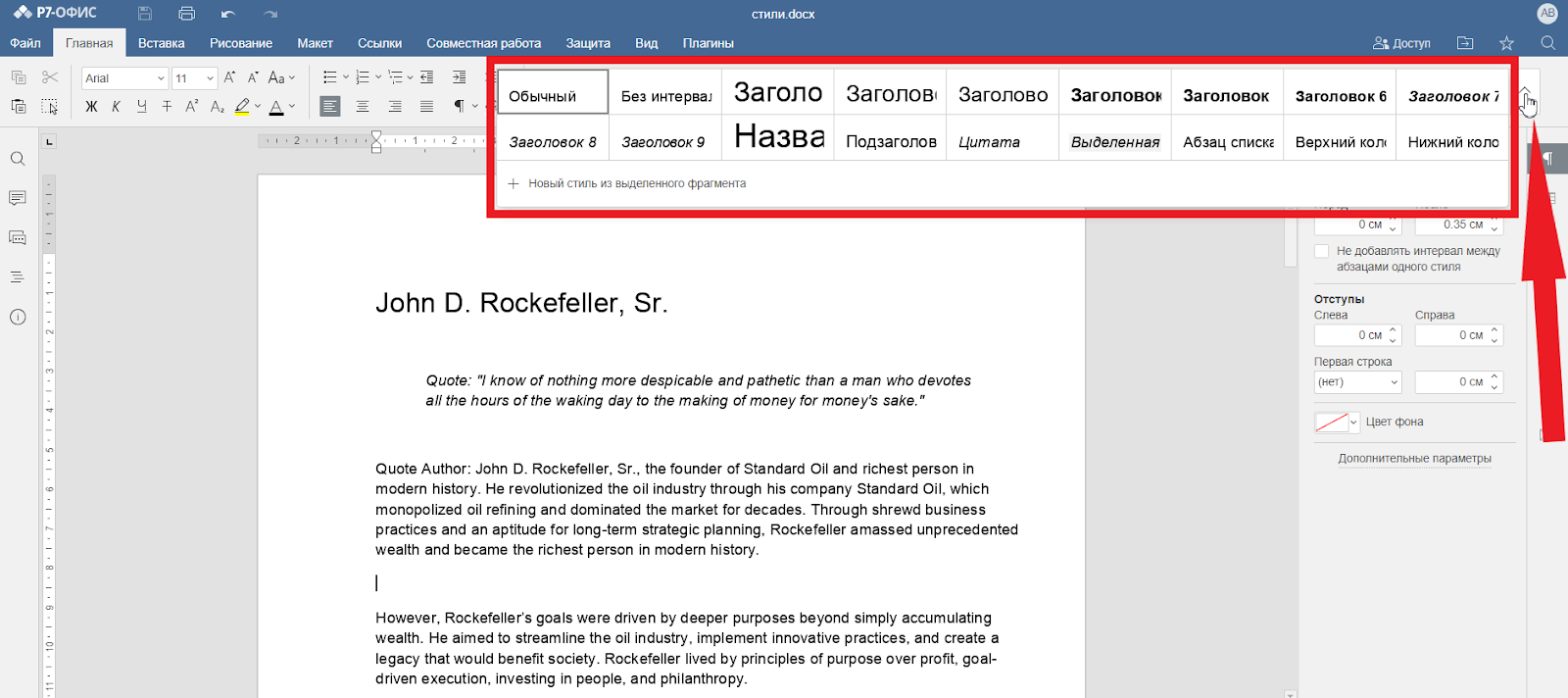1568x698 pixels.
Task: Open the Arial font name dropdown
Action: coord(161,78)
